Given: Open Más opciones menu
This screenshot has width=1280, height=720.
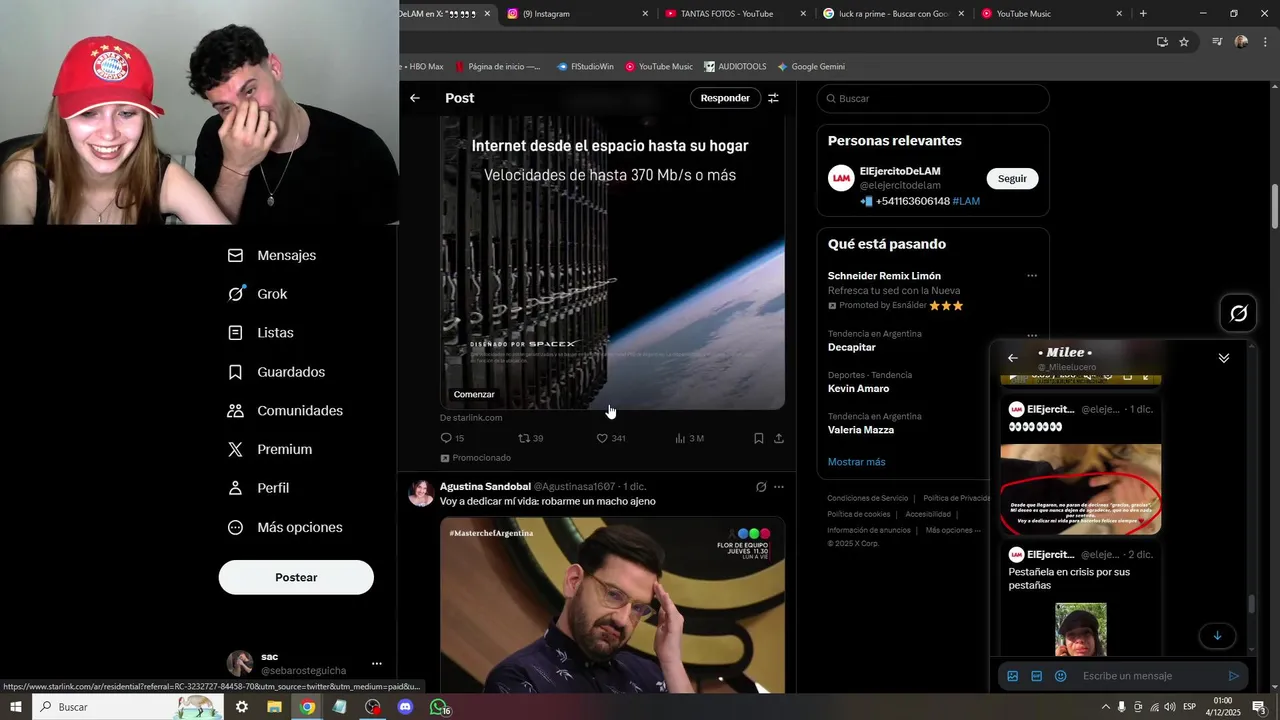Looking at the screenshot, I should point(285,527).
